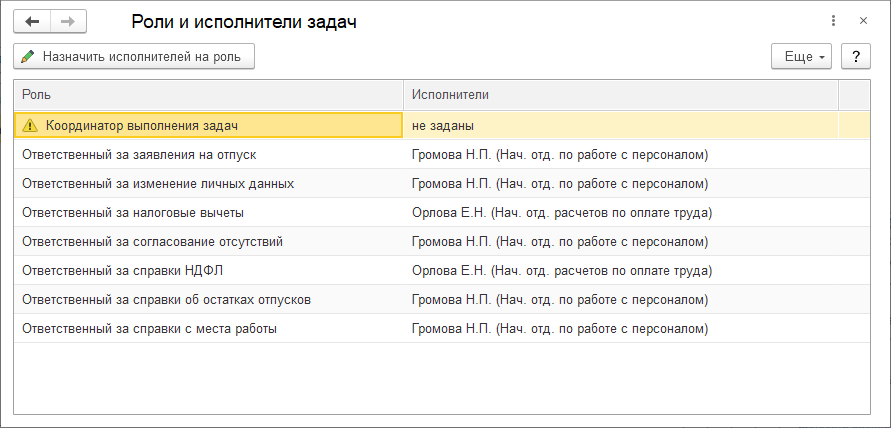Select Ответственный за согласование отсутствий role
Image resolution: width=891 pixels, height=428 pixels.
click(x=152, y=241)
